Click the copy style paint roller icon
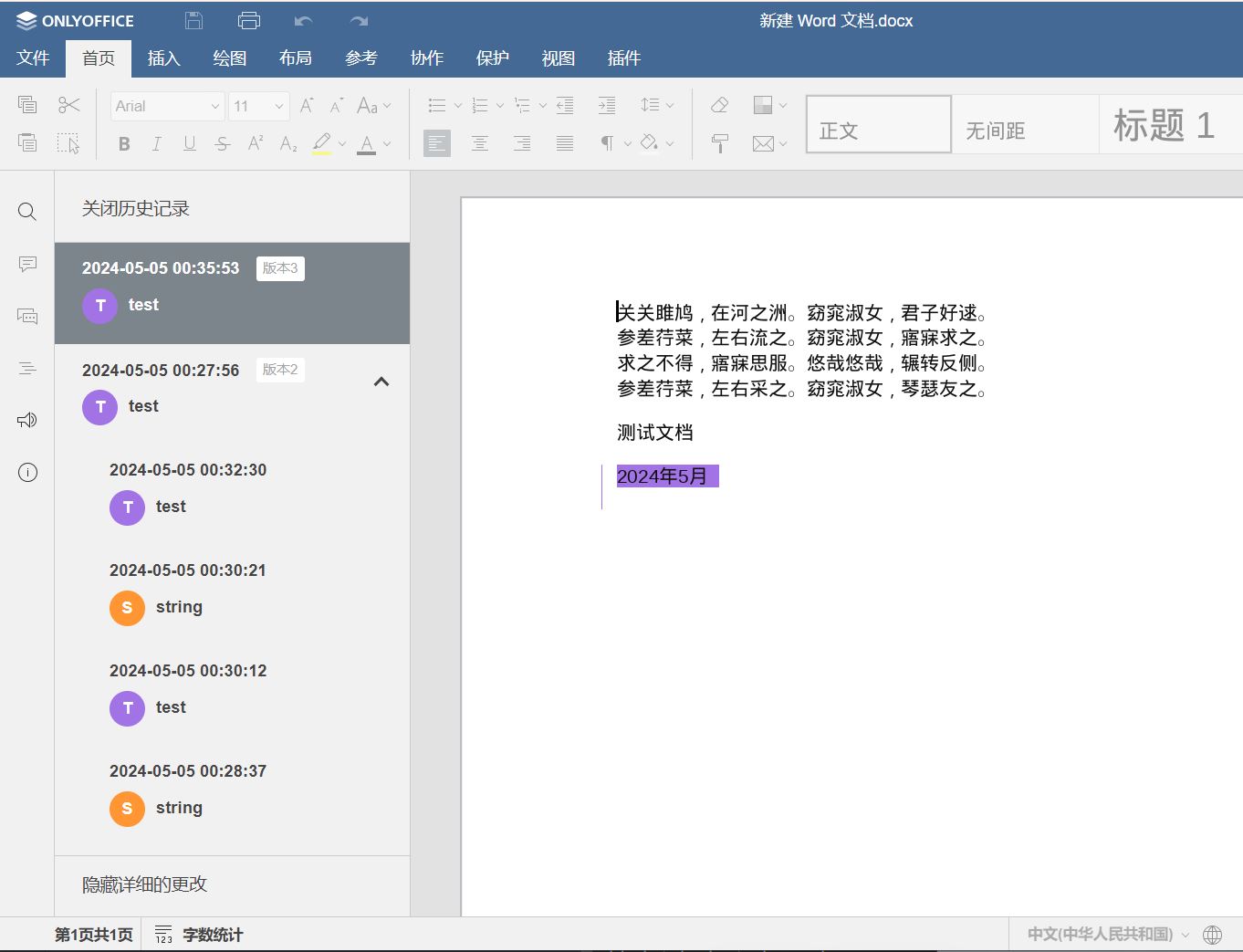The image size is (1243, 952). pyautogui.click(x=719, y=143)
